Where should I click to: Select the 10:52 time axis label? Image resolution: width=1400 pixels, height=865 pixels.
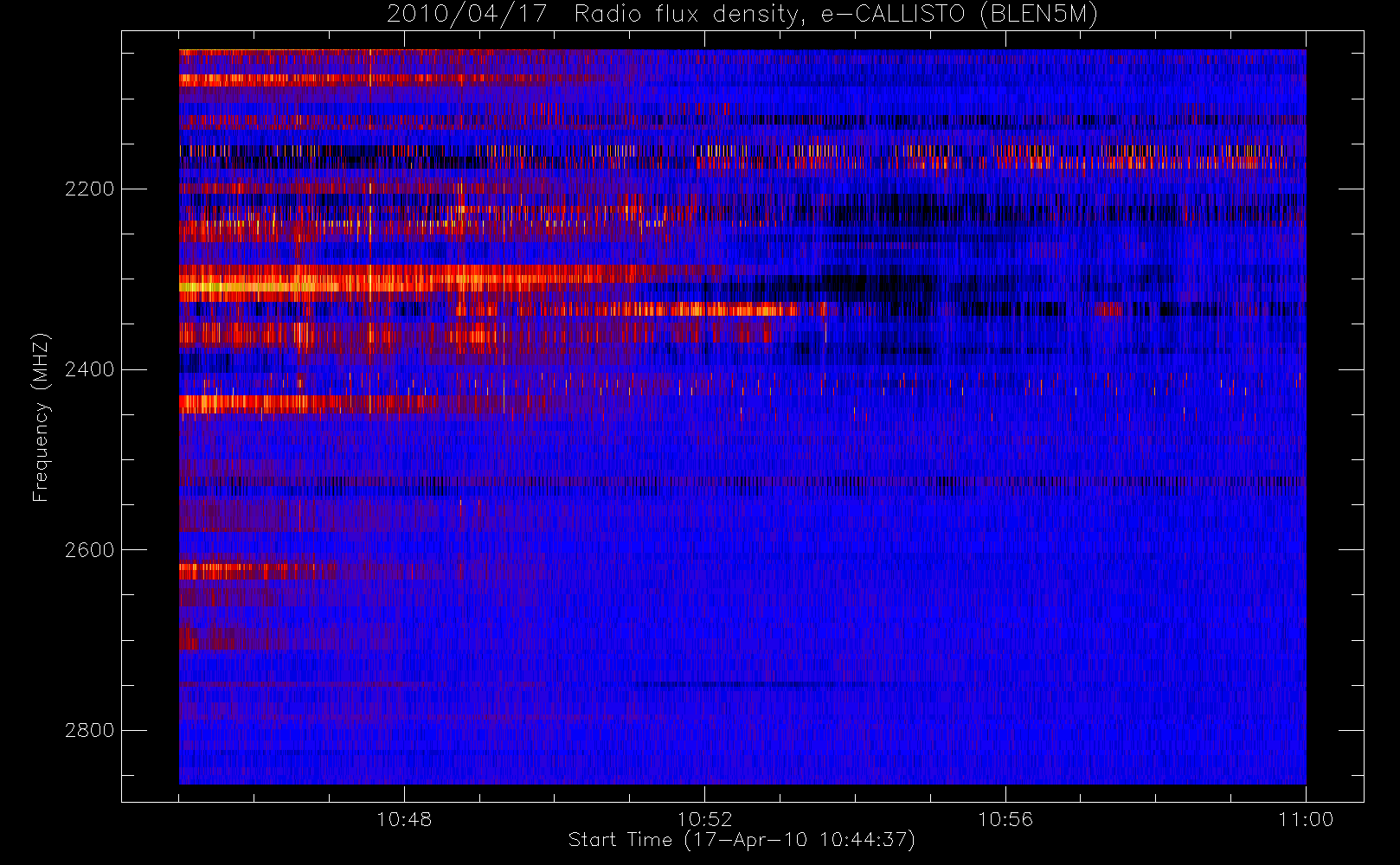[x=704, y=819]
